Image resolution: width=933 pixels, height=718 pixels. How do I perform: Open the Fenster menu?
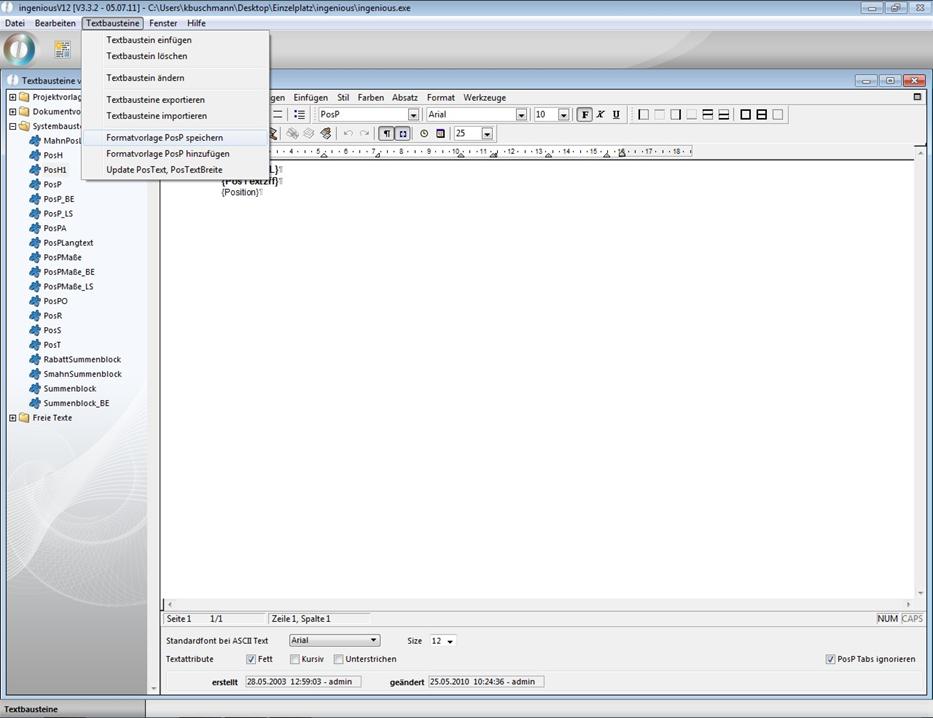(163, 23)
